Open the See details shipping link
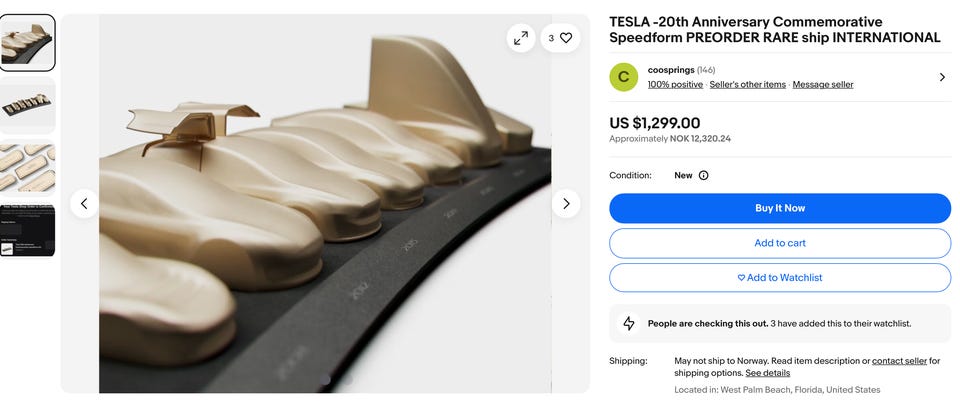This screenshot has width=960, height=406. (768, 373)
